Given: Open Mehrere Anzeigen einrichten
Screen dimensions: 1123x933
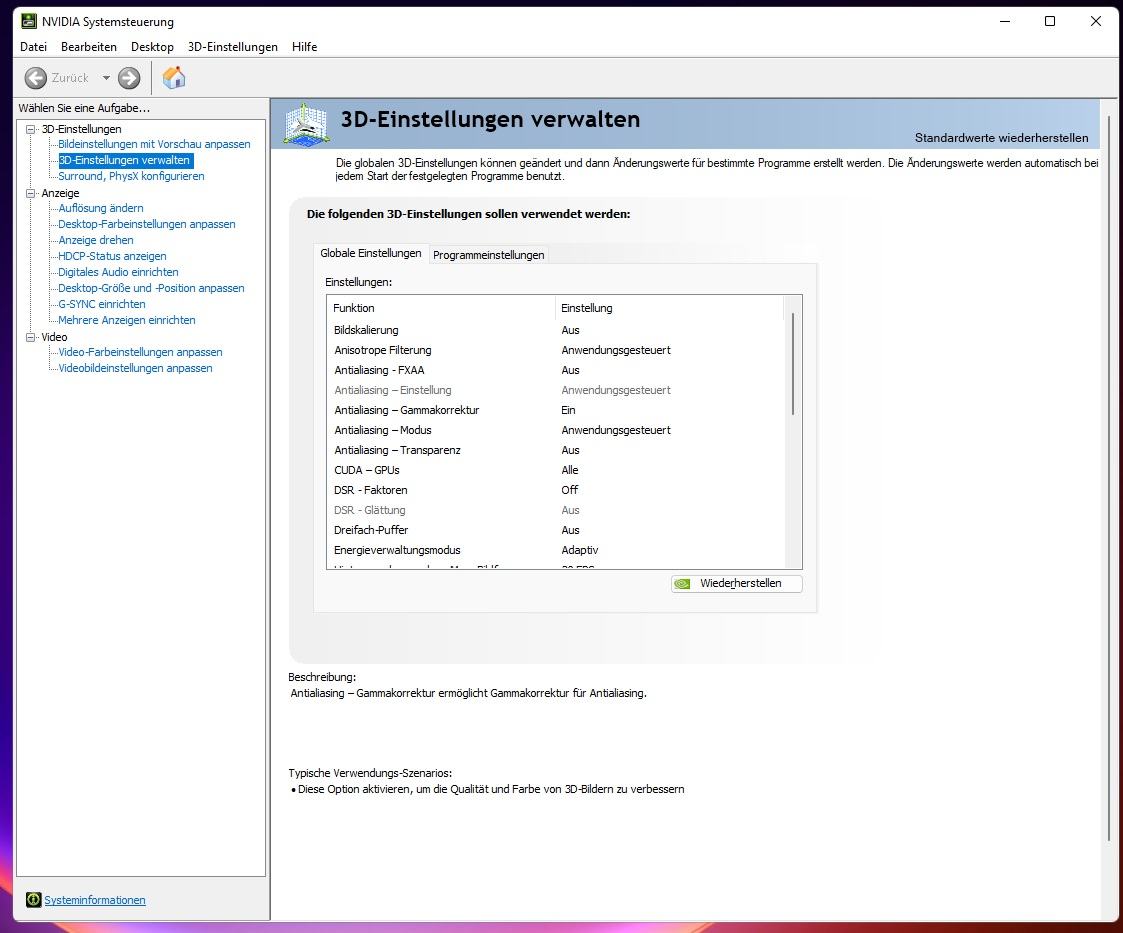Looking at the screenshot, I should [x=127, y=320].
